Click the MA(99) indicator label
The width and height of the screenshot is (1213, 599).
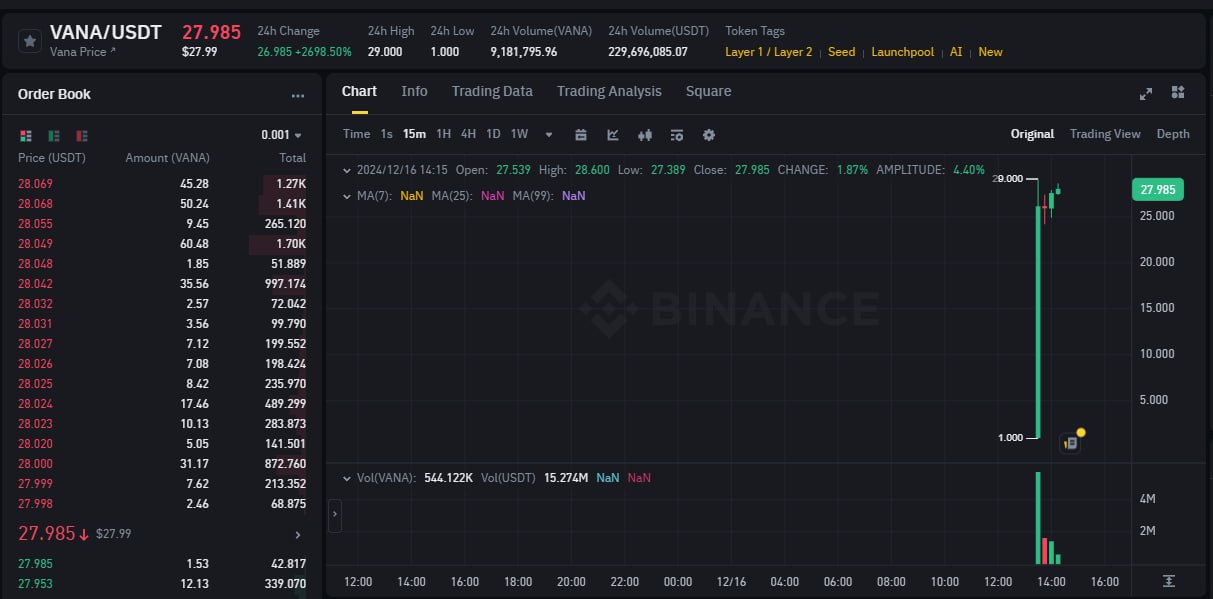(x=531, y=196)
